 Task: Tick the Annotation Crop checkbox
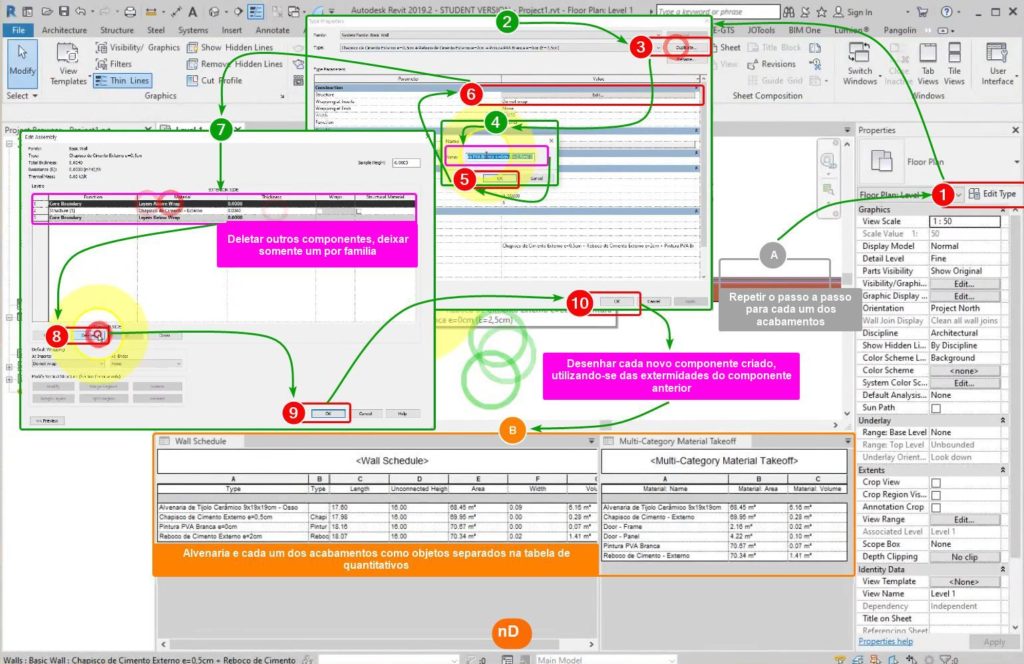pyautogui.click(x=936, y=507)
